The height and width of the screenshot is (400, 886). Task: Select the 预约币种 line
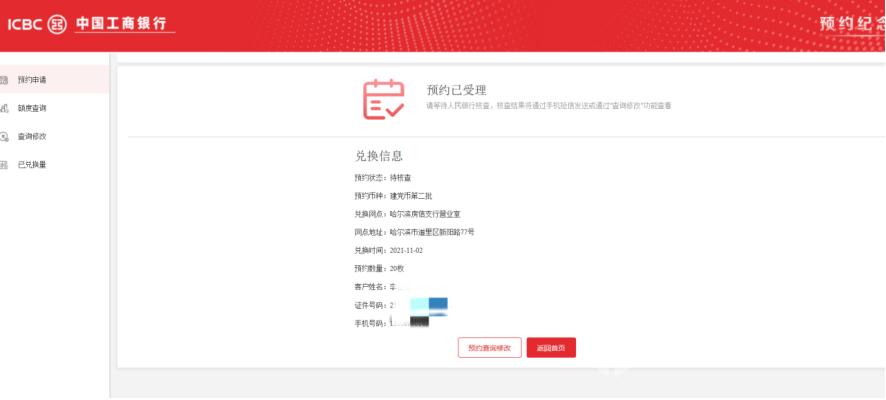[x=393, y=195]
